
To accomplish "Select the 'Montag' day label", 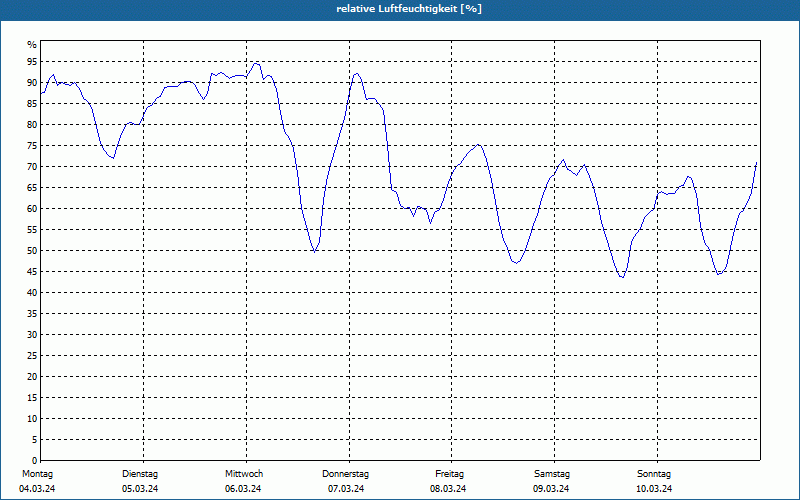I will pos(37,474).
